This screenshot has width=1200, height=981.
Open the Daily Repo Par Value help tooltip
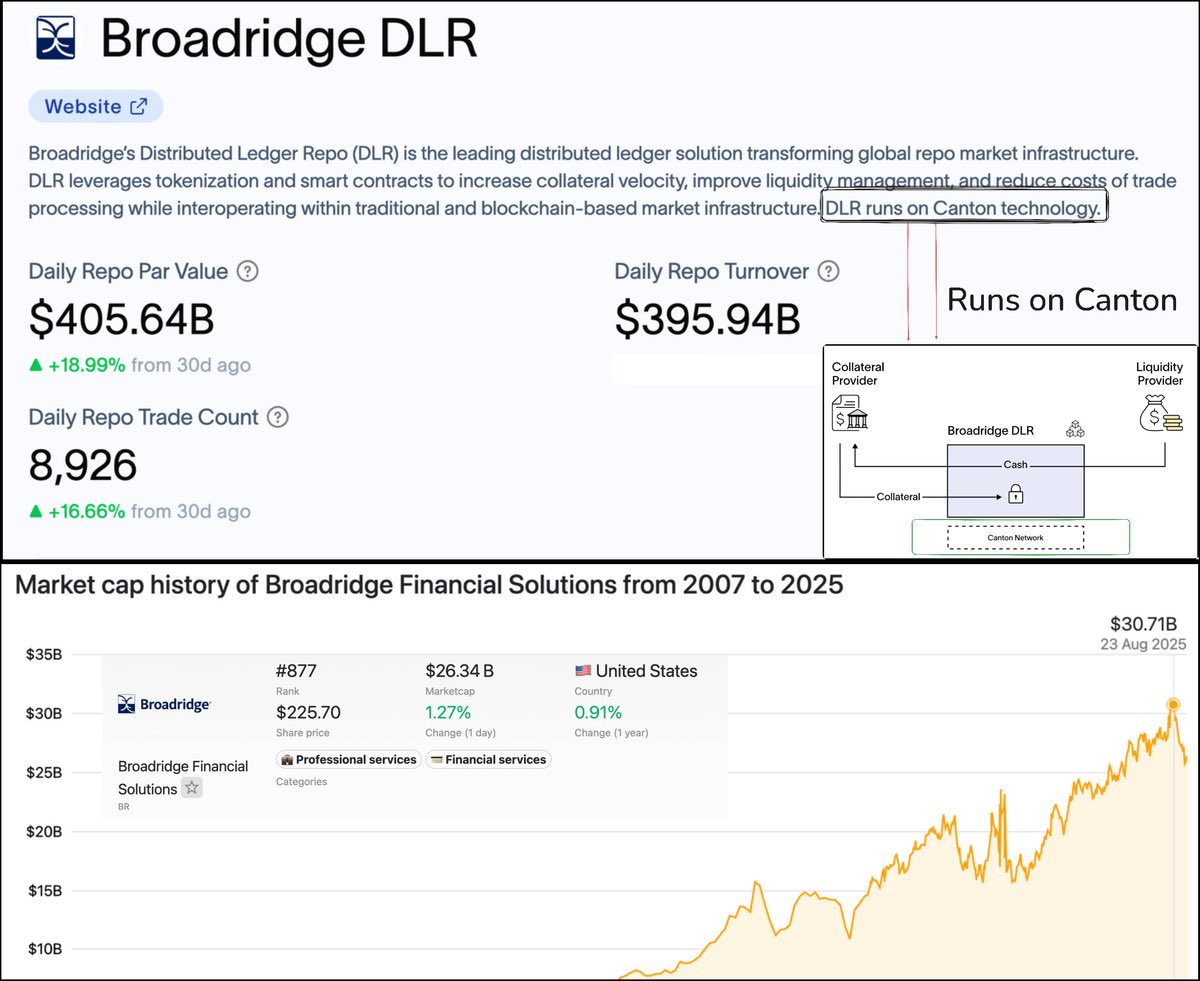pos(247,271)
